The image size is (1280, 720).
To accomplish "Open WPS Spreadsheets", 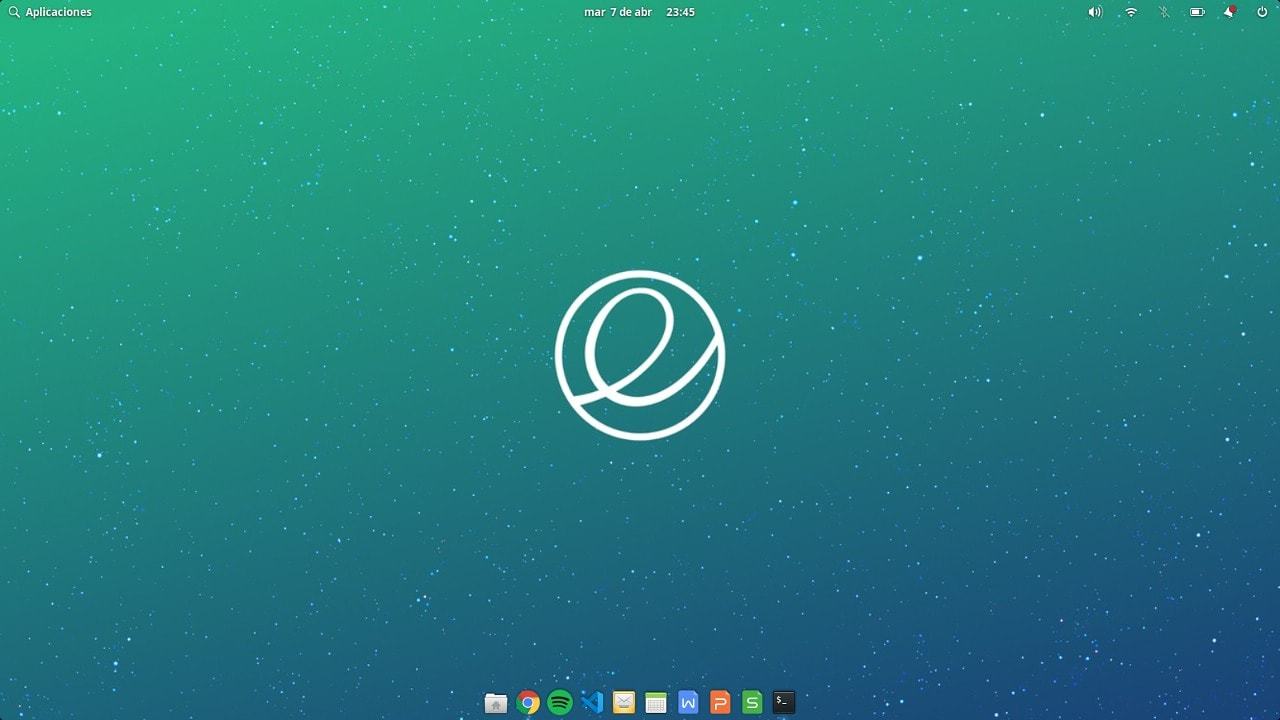I will pos(751,702).
